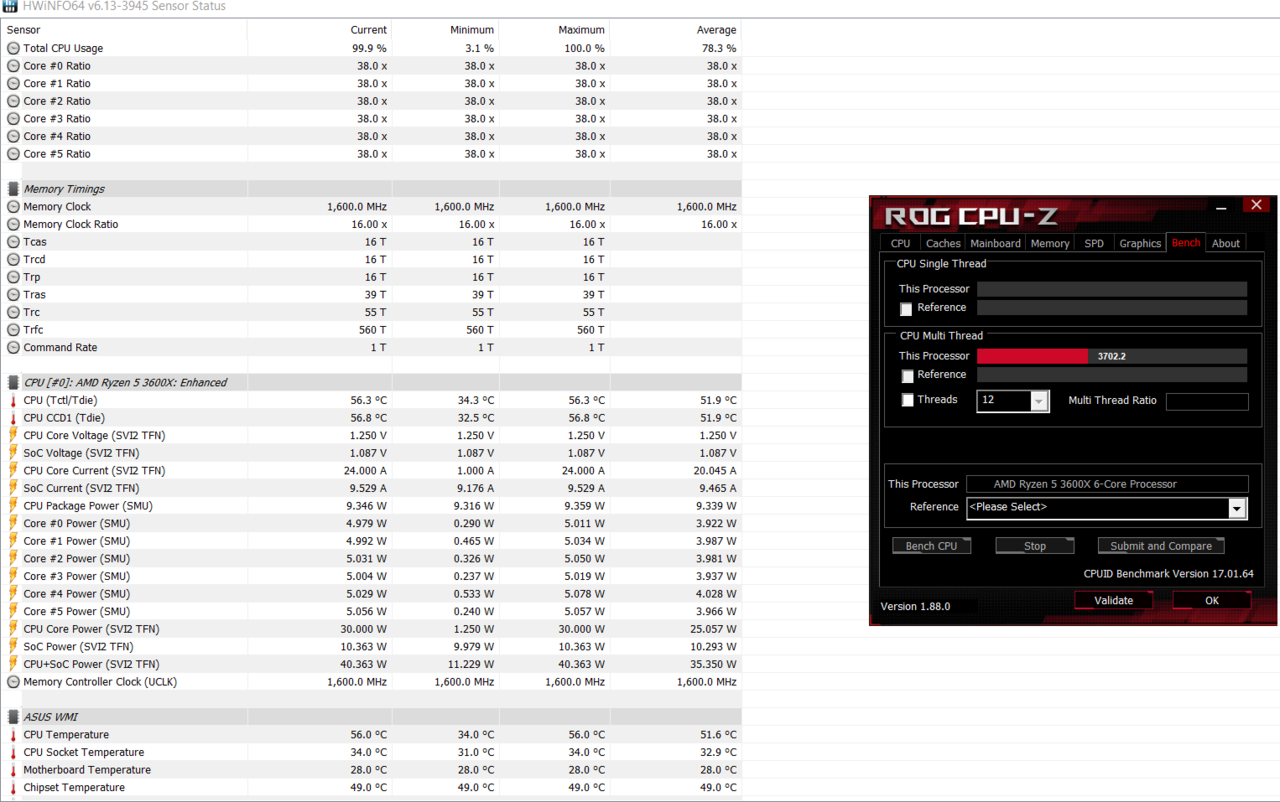Screen dimensions: 1280x802
Task: Click the CPU CCD1 (Tdie) thermometer icon
Action: [x=13, y=418]
